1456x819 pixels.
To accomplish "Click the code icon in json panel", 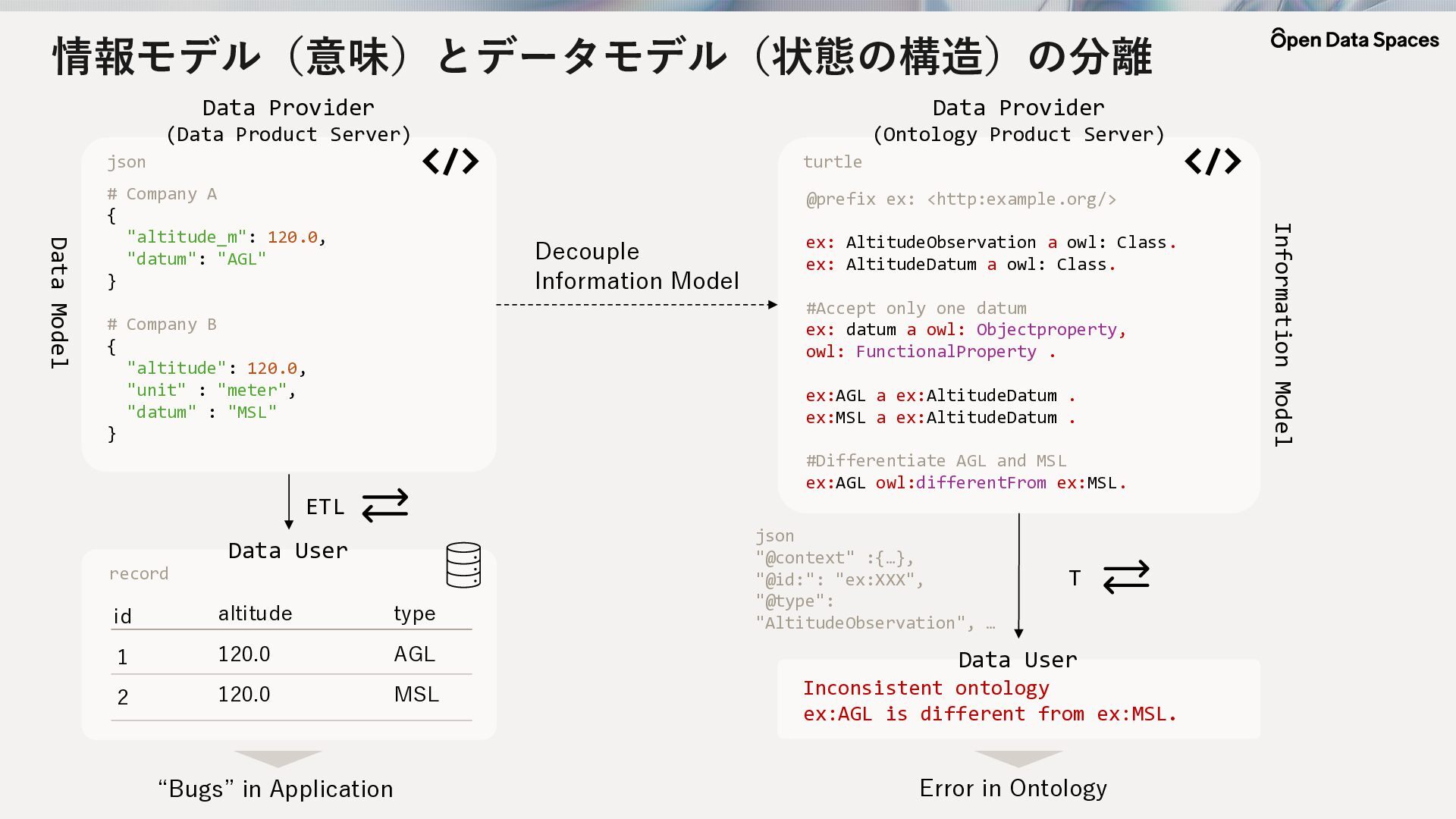I will (x=450, y=161).
